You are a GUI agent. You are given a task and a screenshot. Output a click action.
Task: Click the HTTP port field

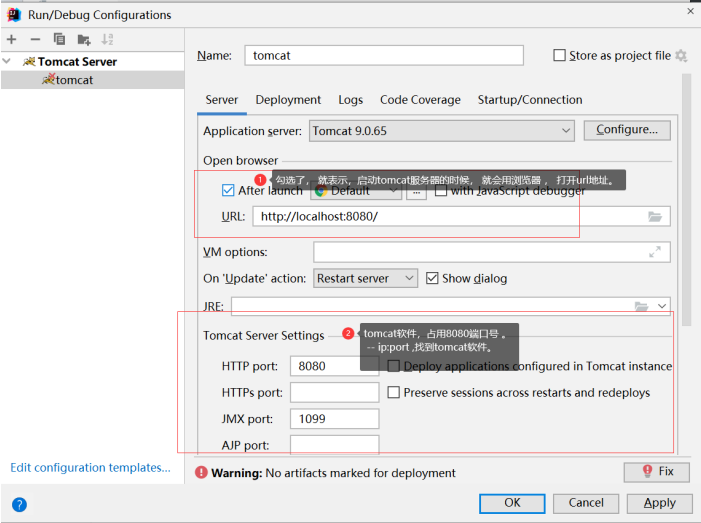(x=334, y=366)
